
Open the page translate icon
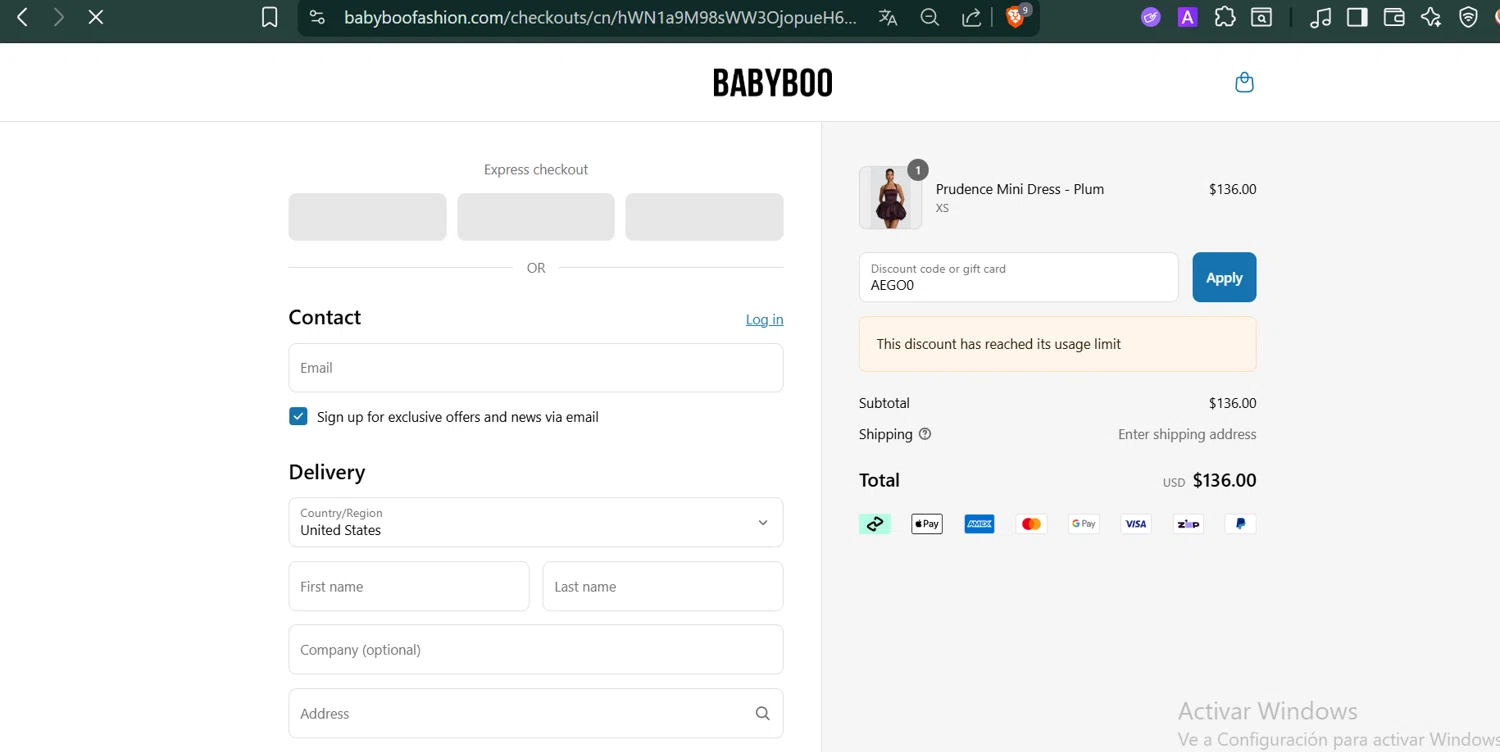888,17
